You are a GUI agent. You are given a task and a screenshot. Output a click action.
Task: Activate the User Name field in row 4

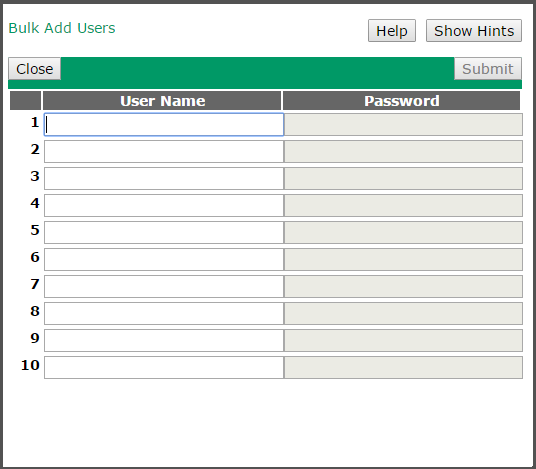pyautogui.click(x=164, y=205)
